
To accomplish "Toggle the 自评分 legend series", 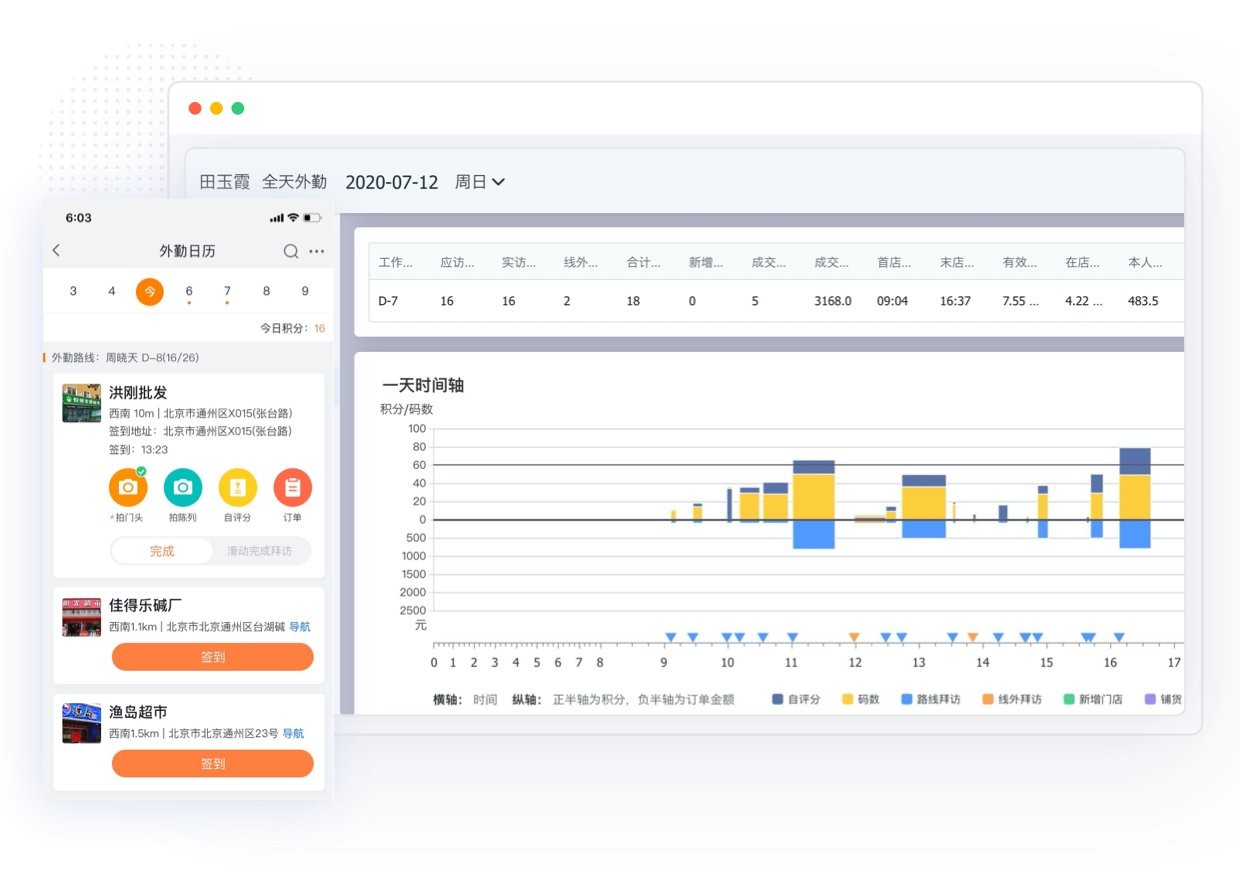I will coord(796,699).
